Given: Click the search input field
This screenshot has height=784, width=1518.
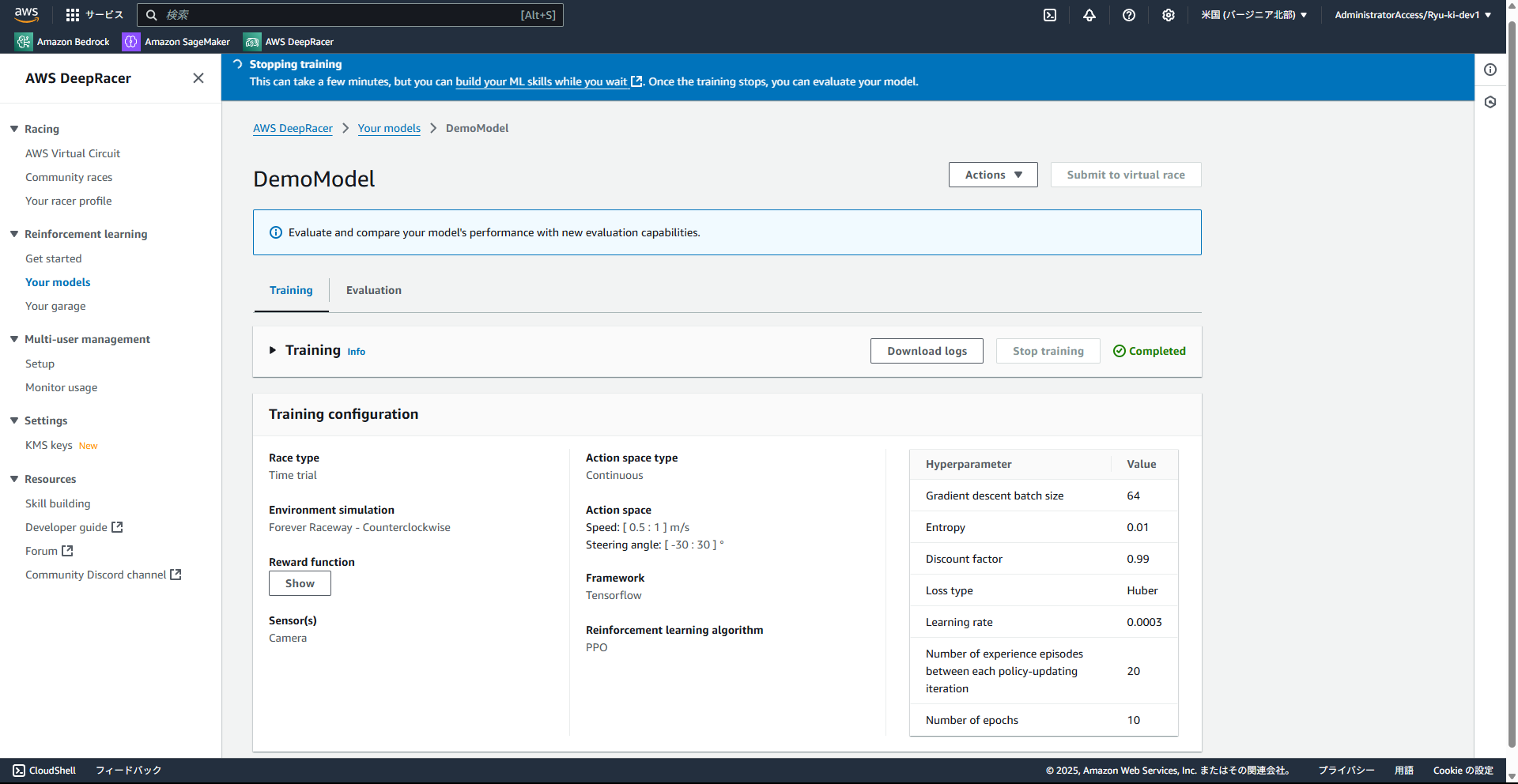Looking at the screenshot, I should tap(350, 15).
